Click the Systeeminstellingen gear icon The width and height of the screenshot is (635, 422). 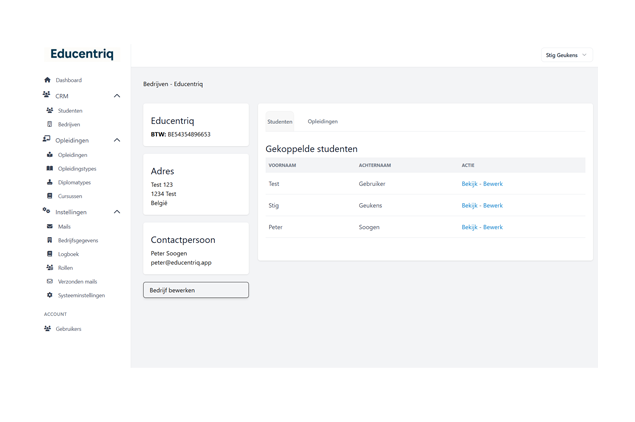coord(50,295)
